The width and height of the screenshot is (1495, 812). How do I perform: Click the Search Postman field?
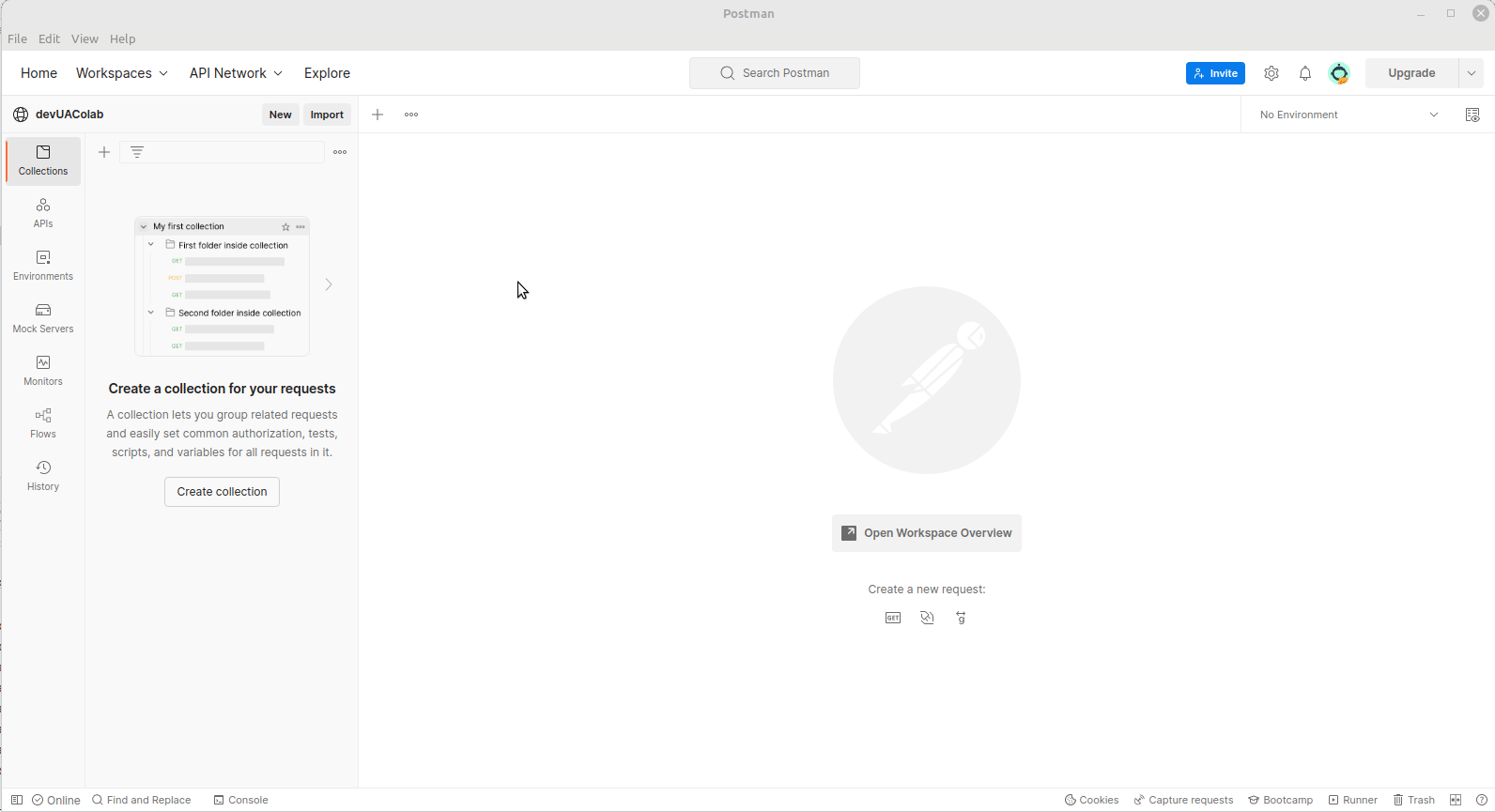(x=775, y=73)
